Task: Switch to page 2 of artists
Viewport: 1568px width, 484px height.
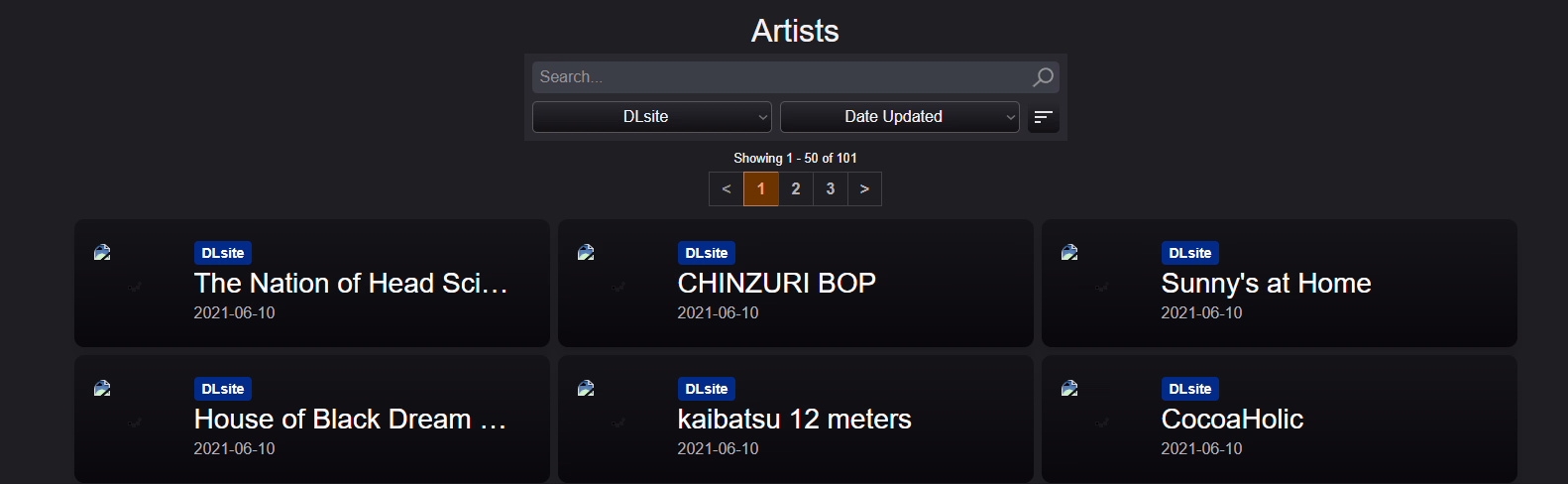Action: 796,188
